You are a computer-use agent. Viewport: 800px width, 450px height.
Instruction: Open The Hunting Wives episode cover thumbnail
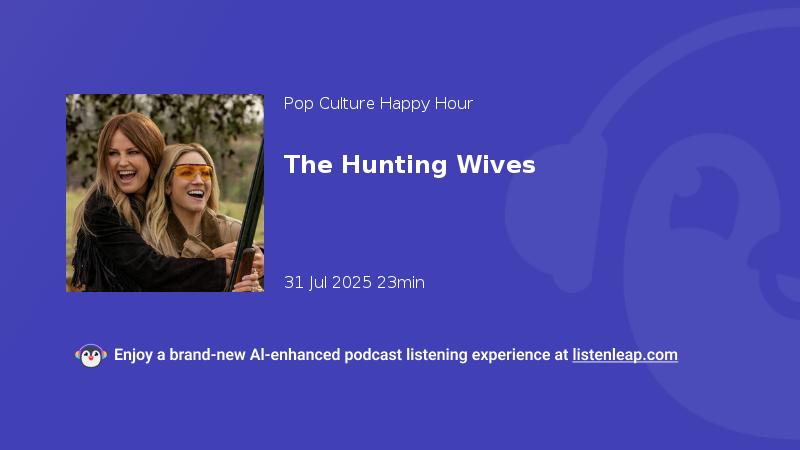pos(165,193)
